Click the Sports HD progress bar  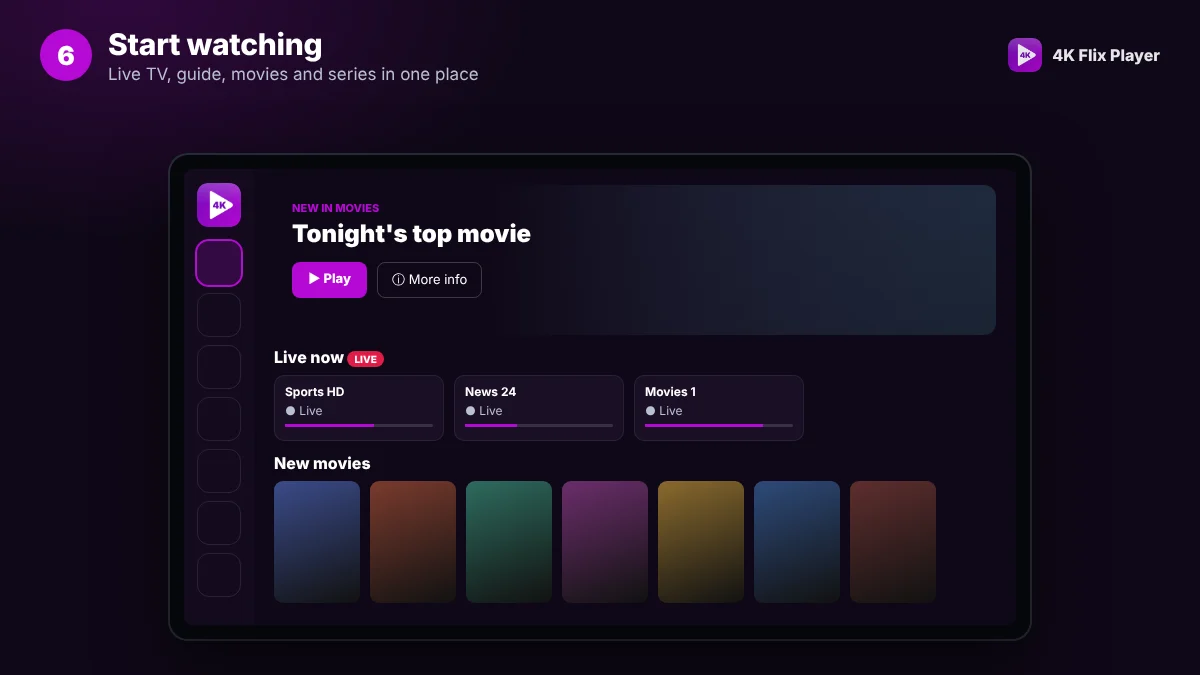[x=359, y=425]
